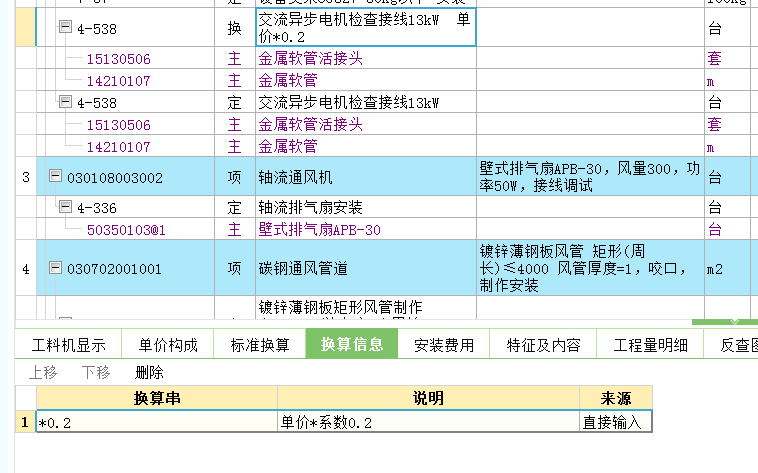Click row number 3 header
This screenshot has width=758, height=473.
pos(26,177)
